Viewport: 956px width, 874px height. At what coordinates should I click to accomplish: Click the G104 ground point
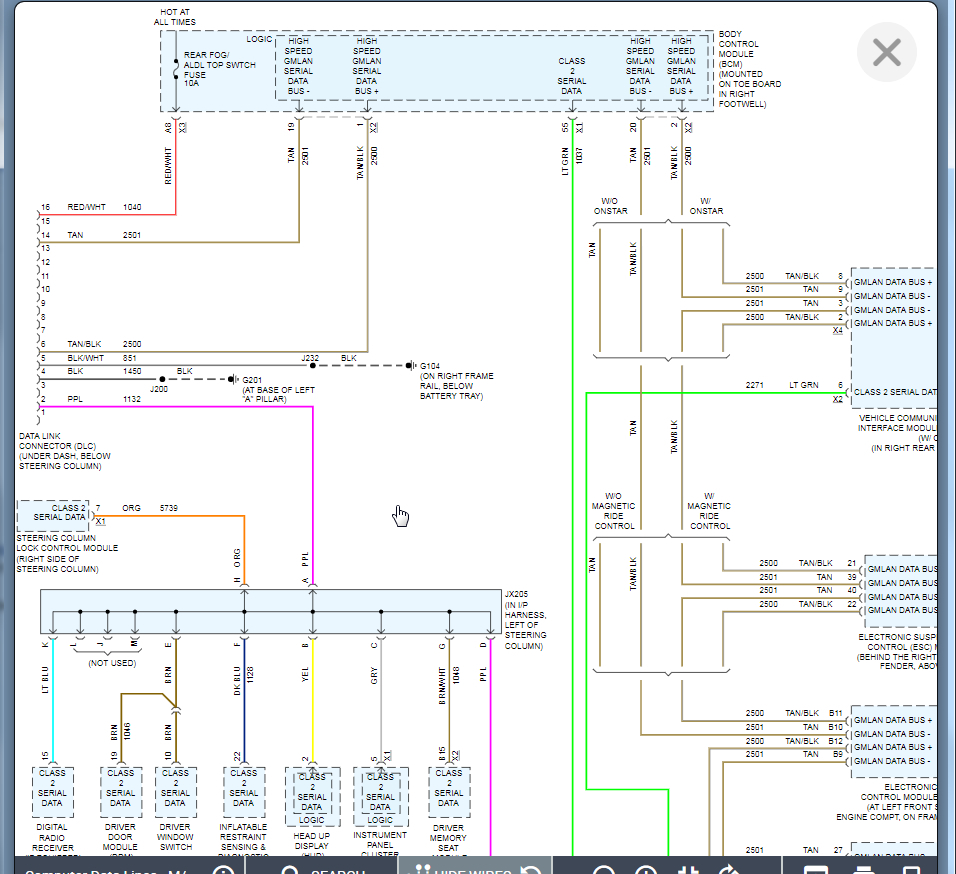click(x=411, y=366)
